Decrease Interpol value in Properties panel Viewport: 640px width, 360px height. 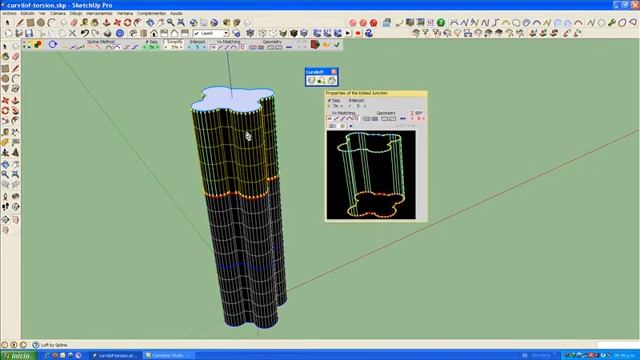pyautogui.click(x=350, y=106)
